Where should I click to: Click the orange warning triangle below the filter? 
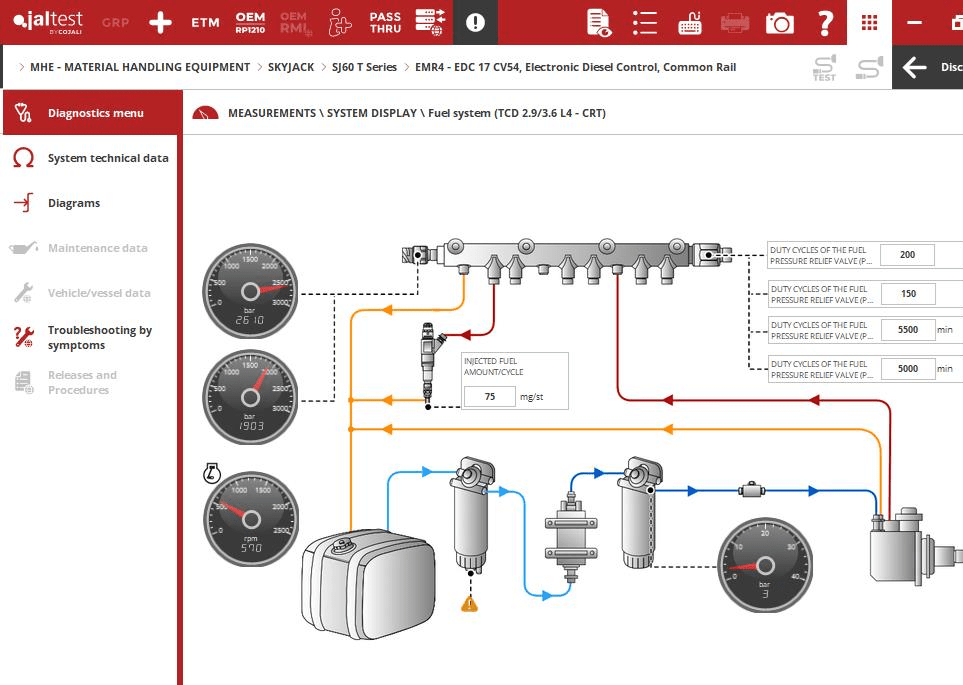point(469,603)
